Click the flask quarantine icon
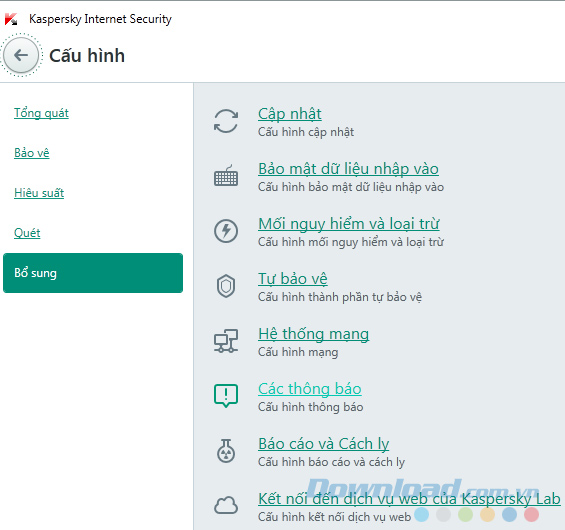This screenshot has width=565, height=530. (x=226, y=450)
